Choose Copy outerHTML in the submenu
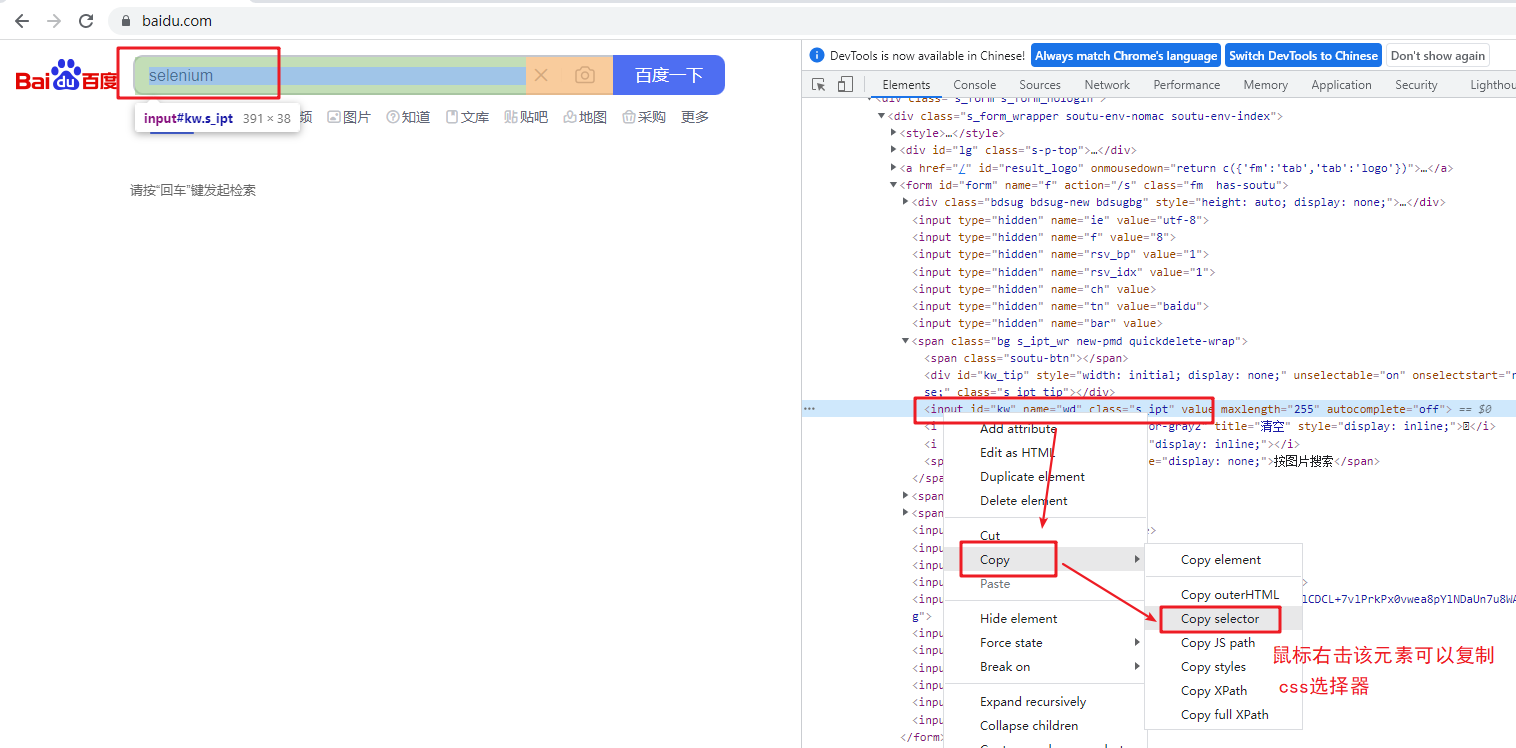The height and width of the screenshot is (748, 1516). click(x=1230, y=595)
